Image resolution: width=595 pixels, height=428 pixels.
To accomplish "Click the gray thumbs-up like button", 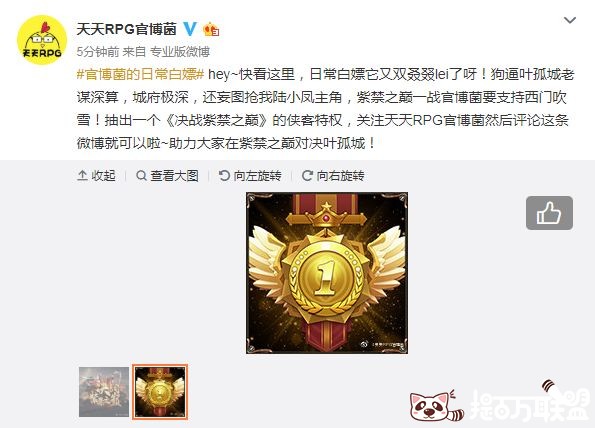I will [549, 213].
